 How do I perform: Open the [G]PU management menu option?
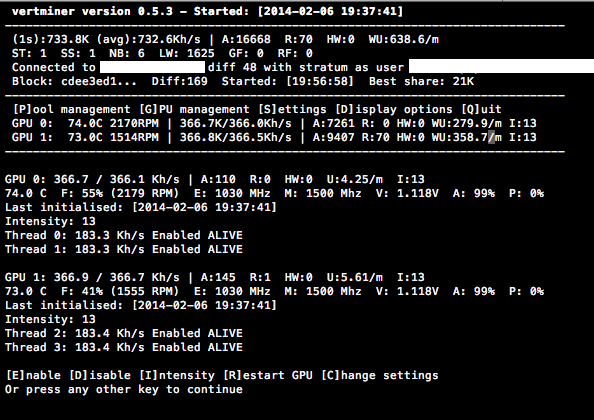click(194, 109)
